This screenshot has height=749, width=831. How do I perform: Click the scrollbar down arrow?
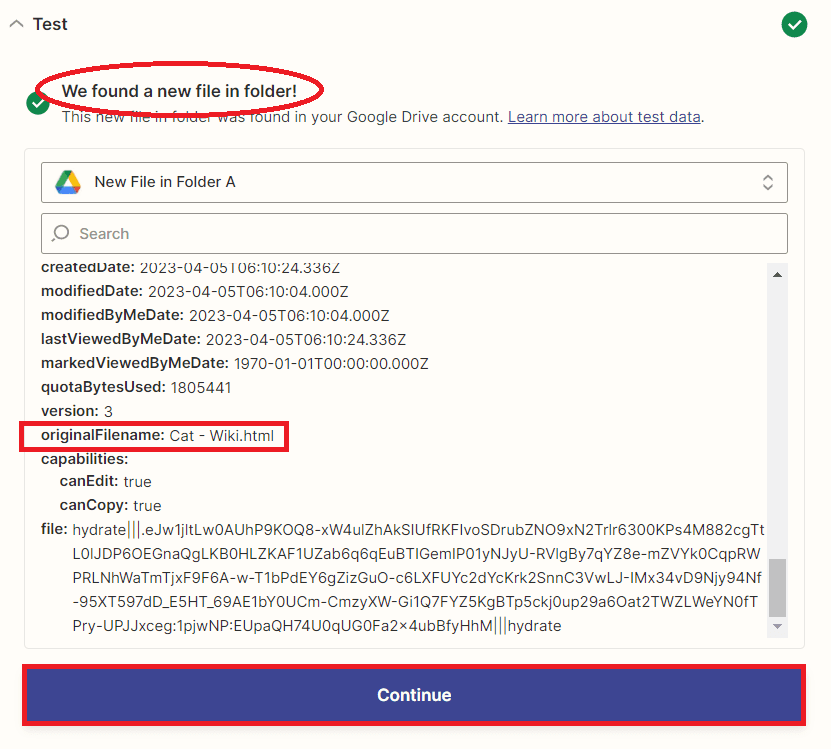coord(777,625)
